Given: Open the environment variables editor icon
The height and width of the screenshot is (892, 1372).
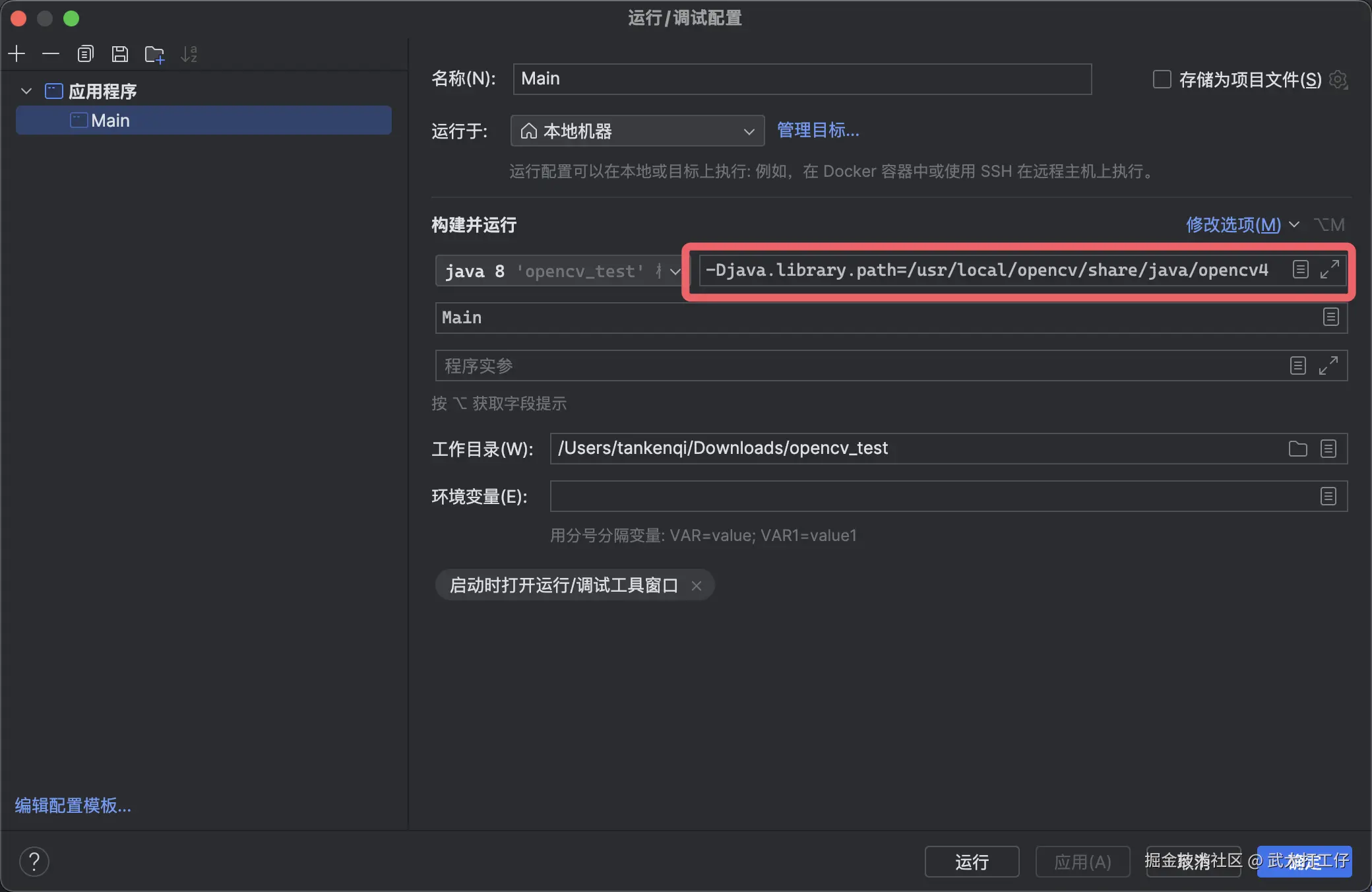Looking at the screenshot, I should (1328, 496).
